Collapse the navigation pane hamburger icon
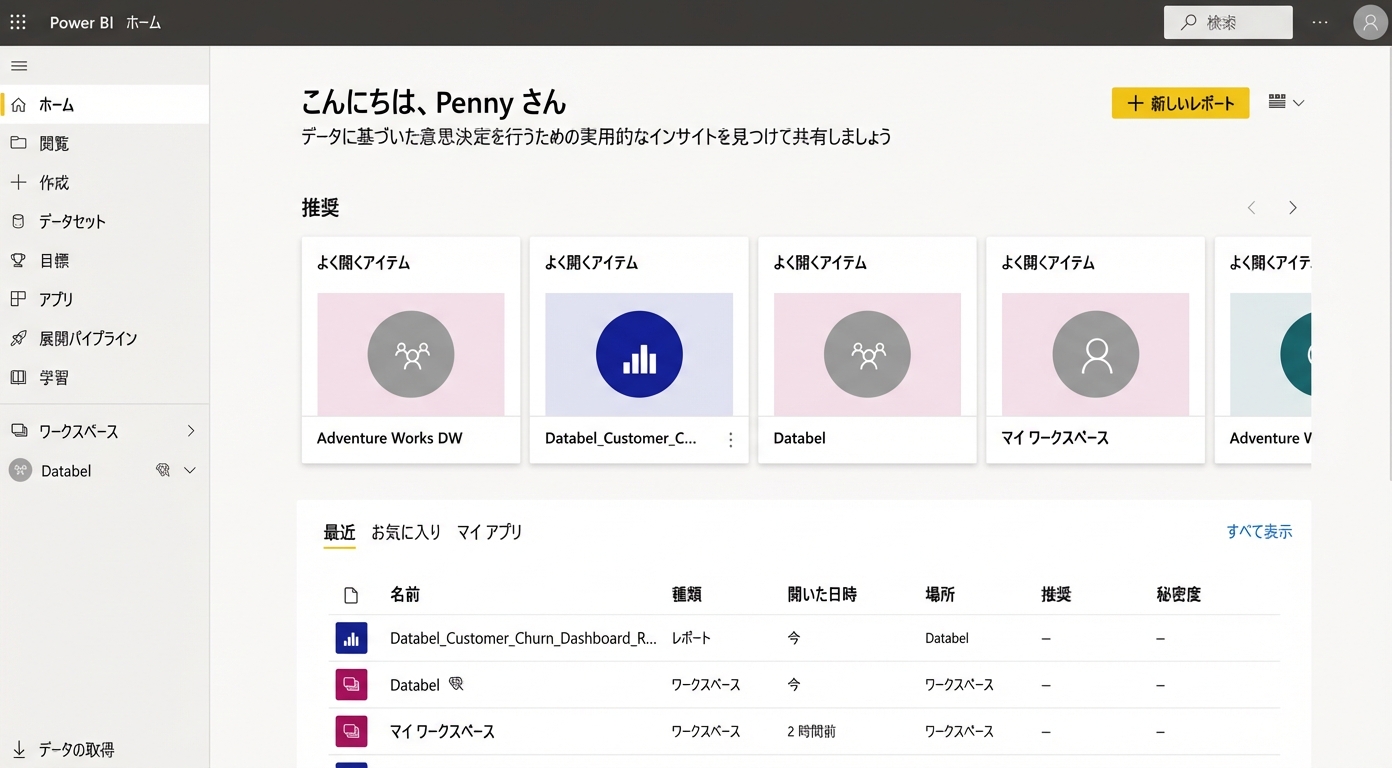Screen dimensions: 1392x768 [19, 66]
